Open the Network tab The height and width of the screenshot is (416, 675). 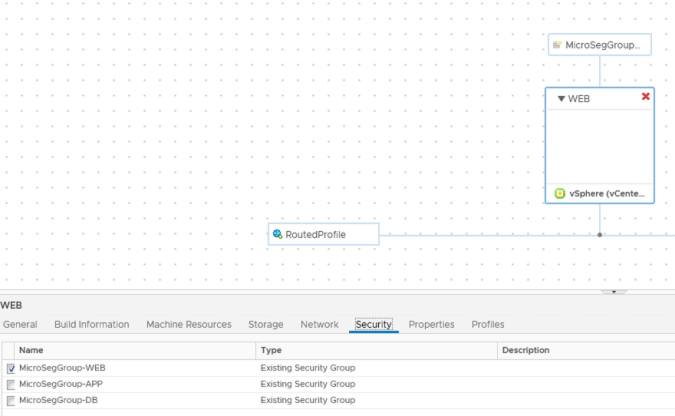click(319, 324)
